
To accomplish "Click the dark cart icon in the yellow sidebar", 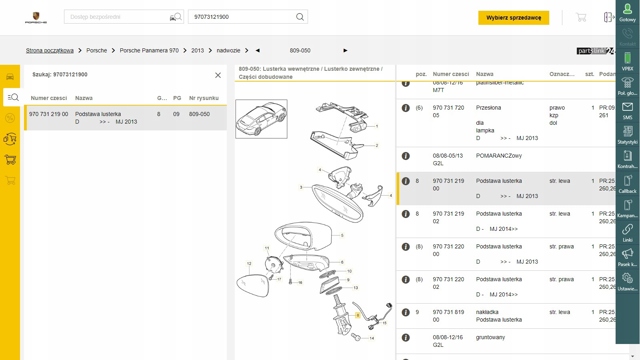I will 10,160.
